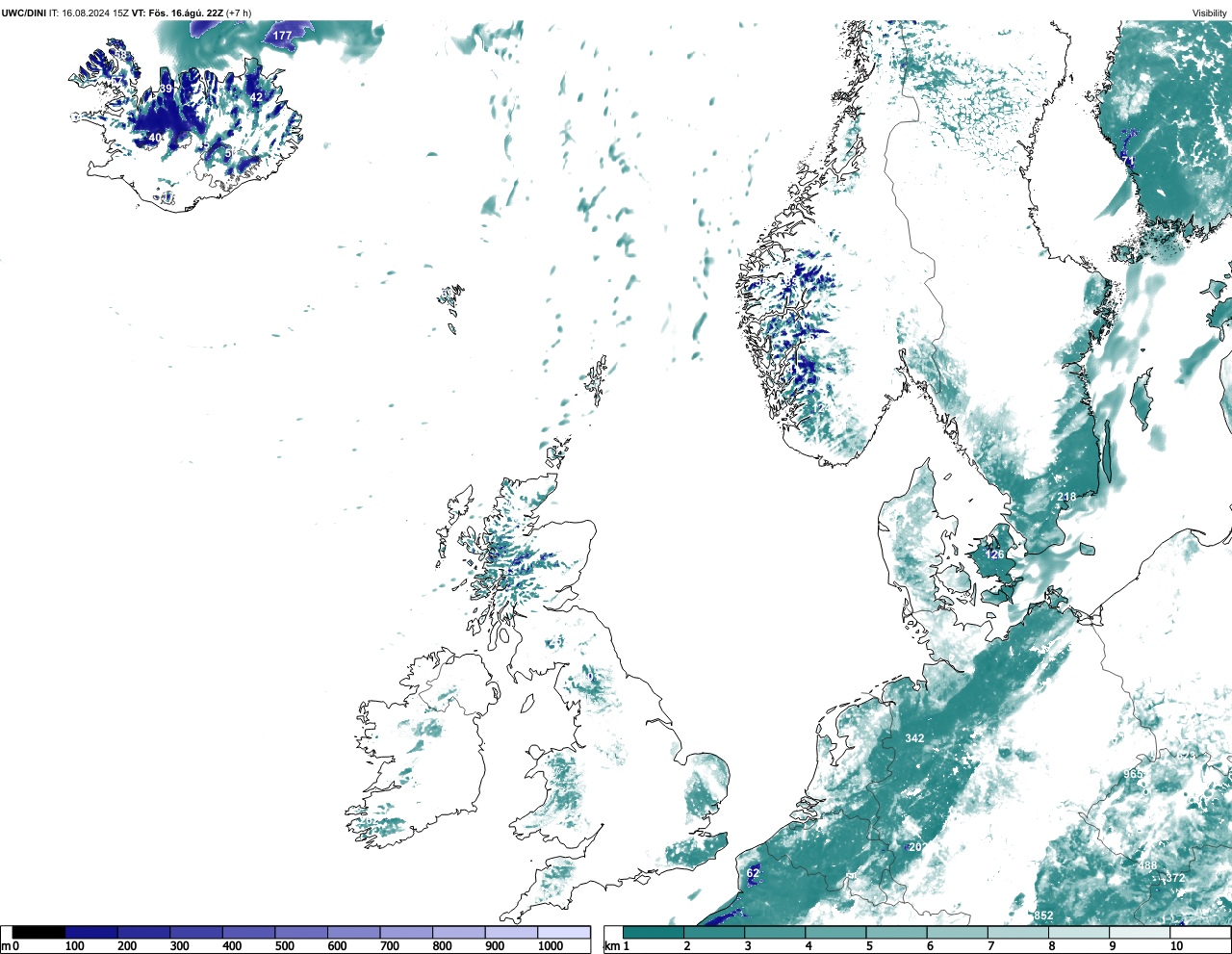Click the '100' metre legend label
The height and width of the screenshot is (954, 1232).
(x=75, y=946)
